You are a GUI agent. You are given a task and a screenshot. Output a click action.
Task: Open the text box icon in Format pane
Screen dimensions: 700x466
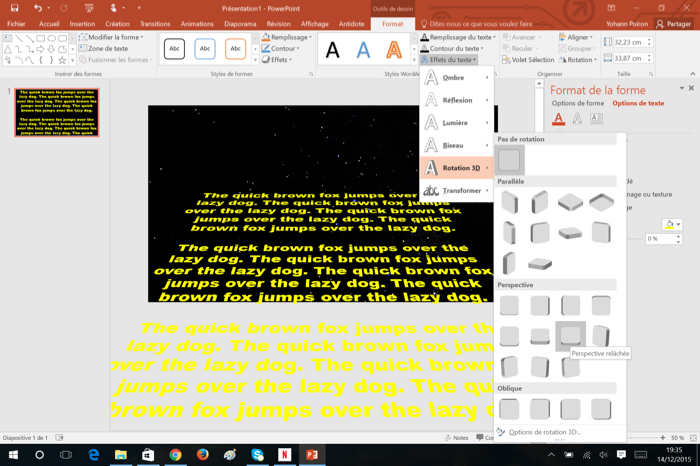(x=597, y=119)
